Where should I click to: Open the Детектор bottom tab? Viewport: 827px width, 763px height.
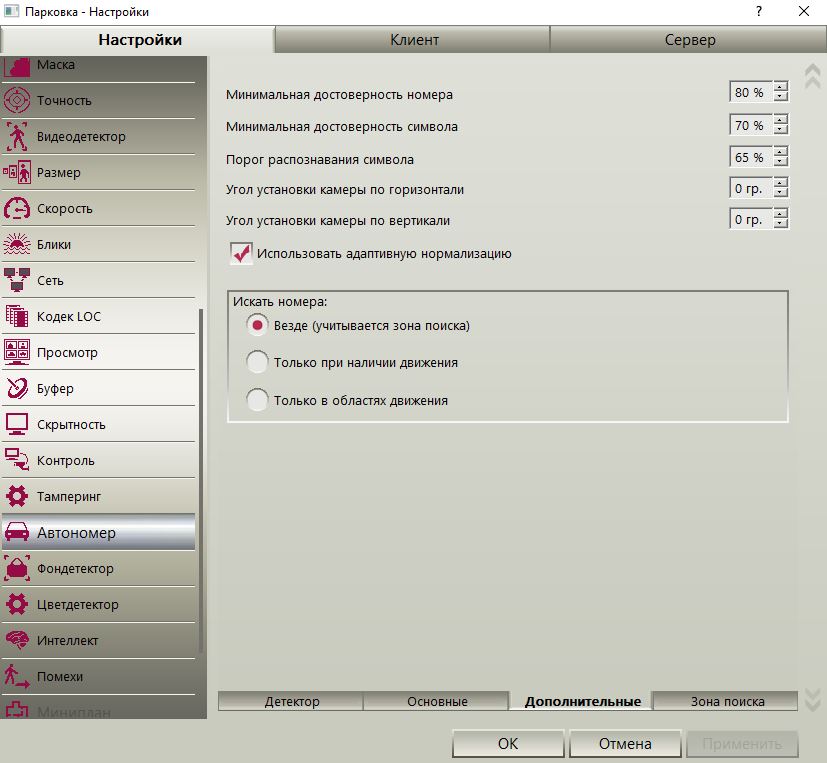click(x=291, y=701)
